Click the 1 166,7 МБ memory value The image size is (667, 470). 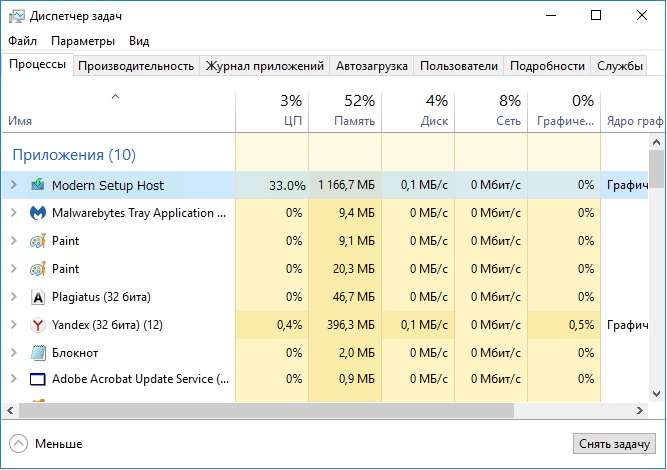[347, 185]
